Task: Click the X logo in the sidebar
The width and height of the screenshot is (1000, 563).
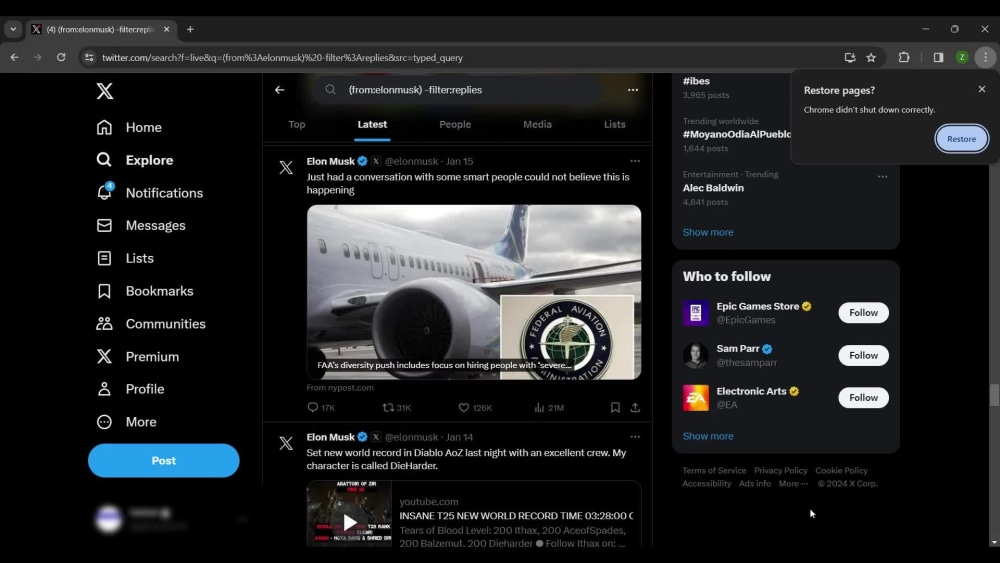Action: [x=105, y=91]
